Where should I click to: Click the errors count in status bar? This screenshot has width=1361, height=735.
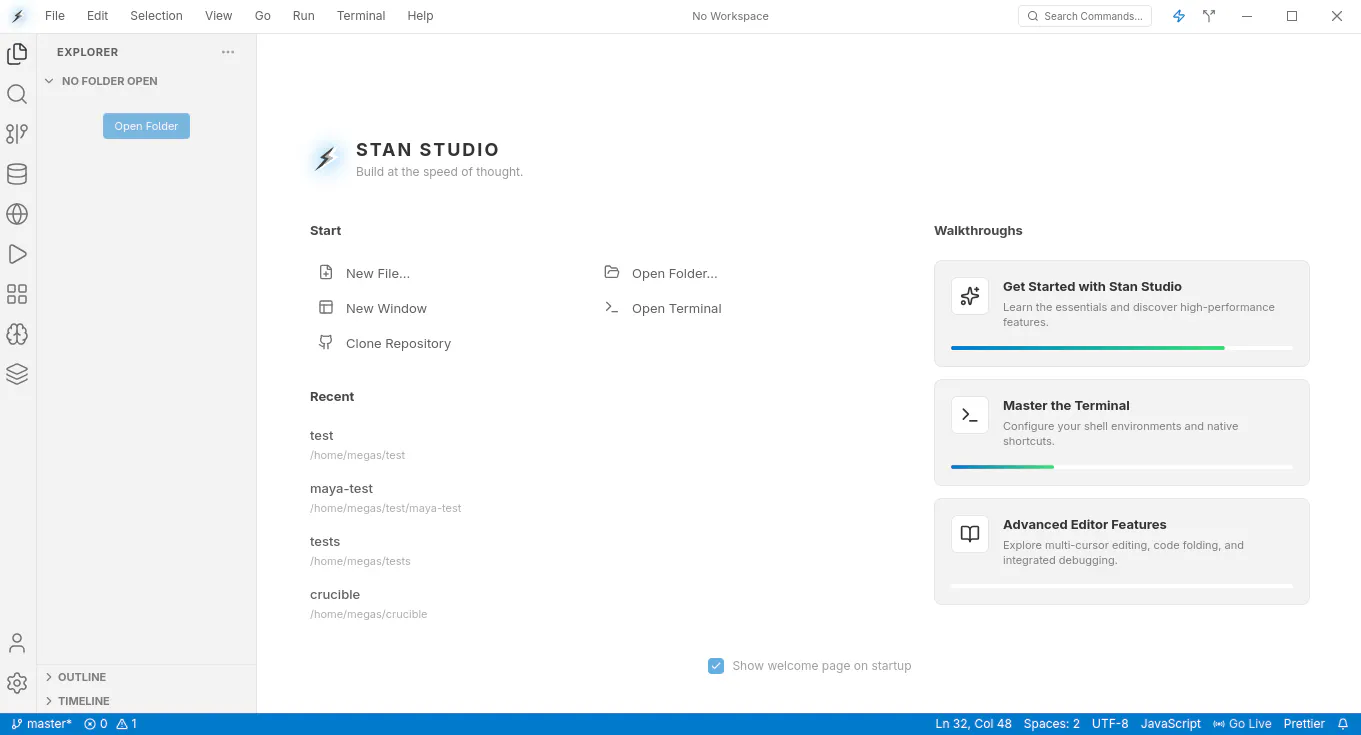point(96,724)
